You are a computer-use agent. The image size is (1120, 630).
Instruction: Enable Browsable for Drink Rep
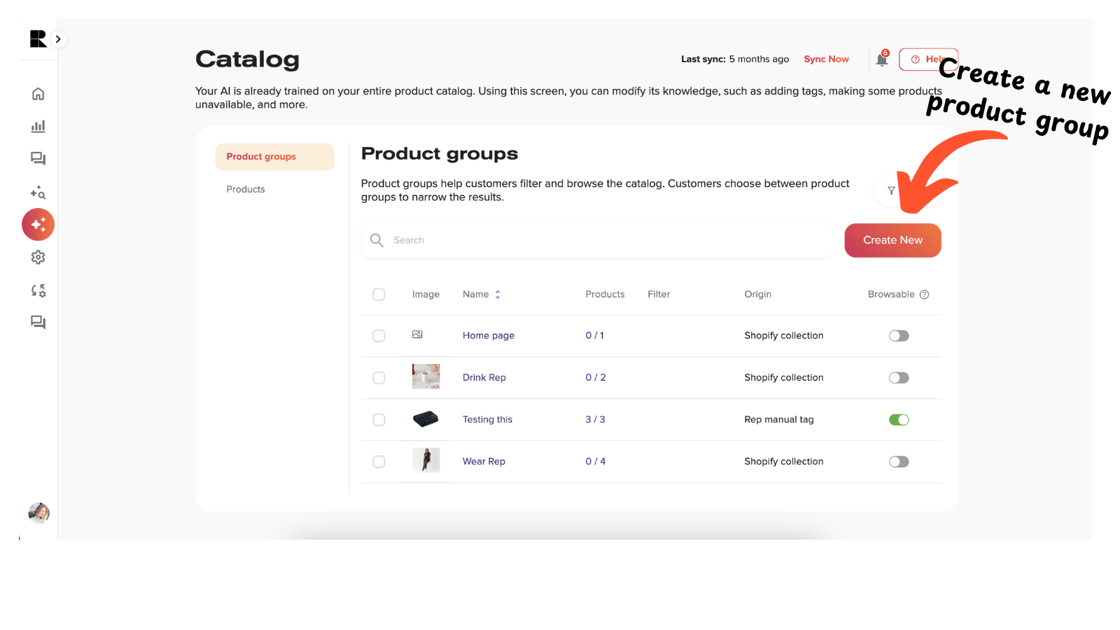[899, 378]
